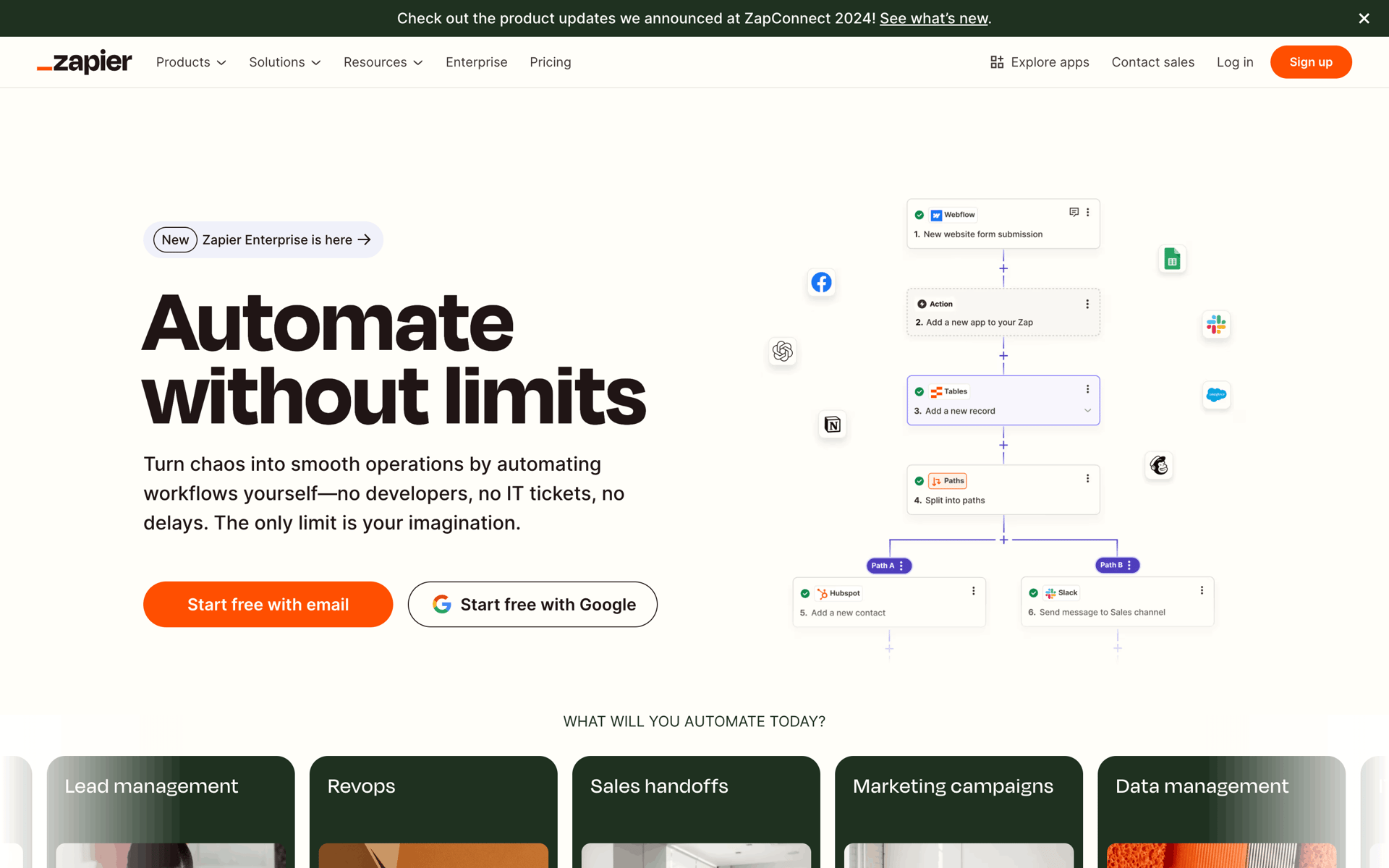Click the New badge pill
1389x868 pixels.
[x=175, y=240]
